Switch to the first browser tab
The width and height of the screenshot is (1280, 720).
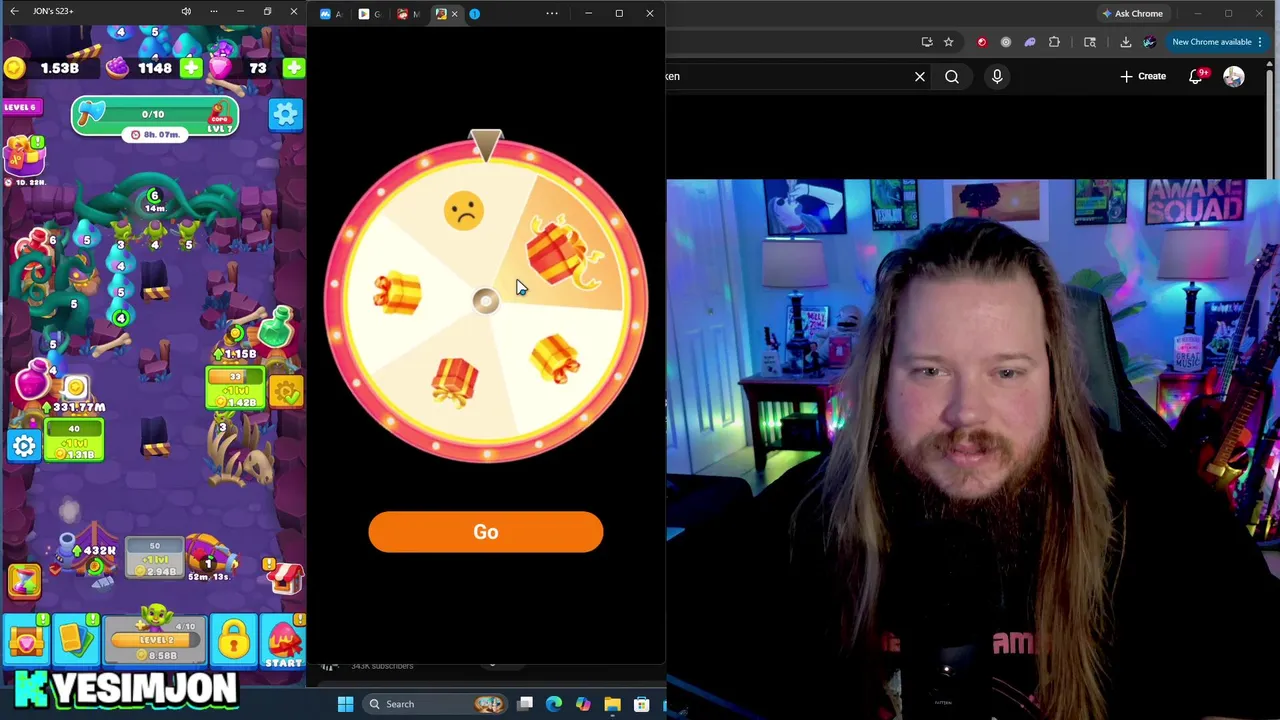[x=330, y=14]
